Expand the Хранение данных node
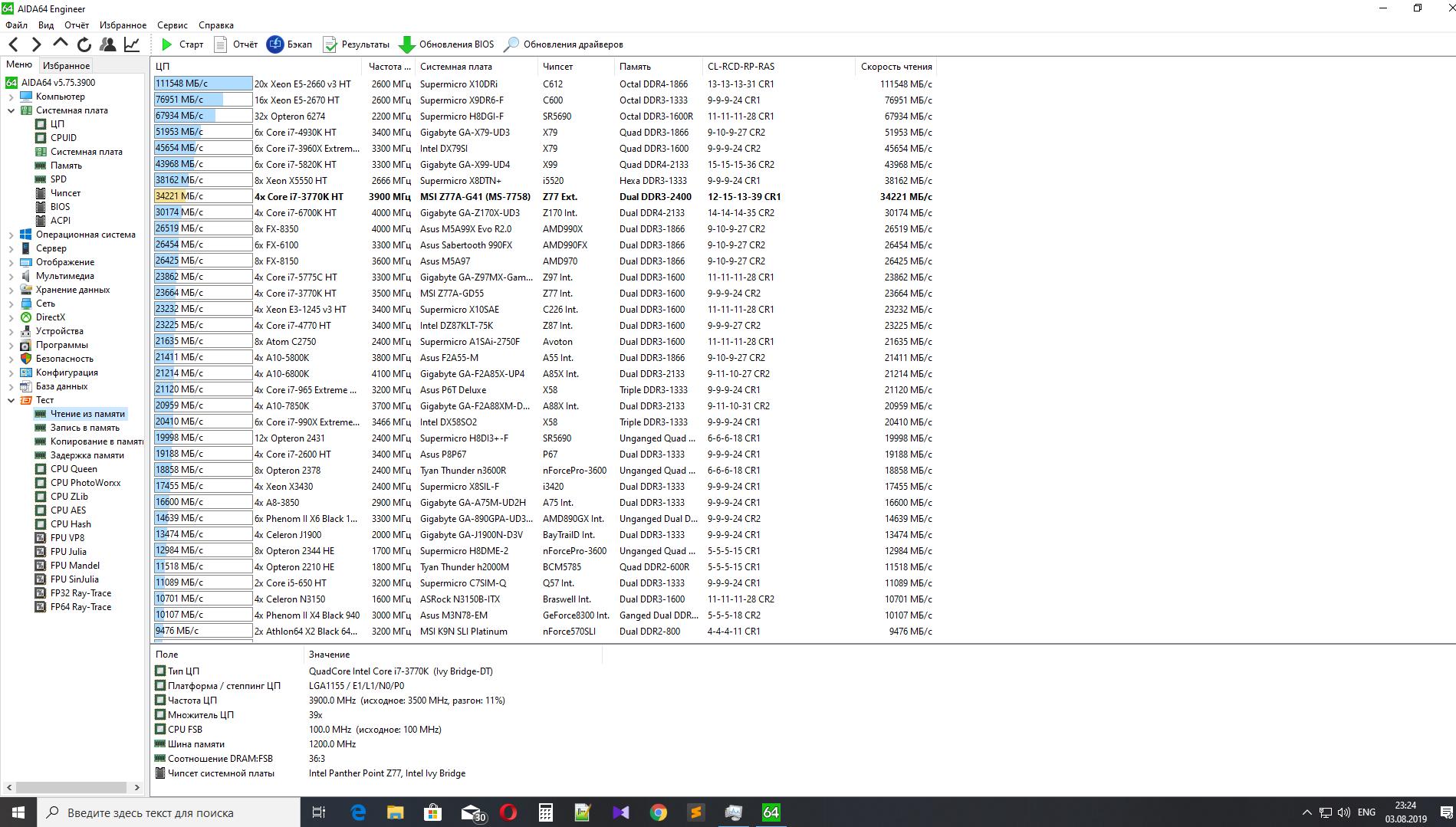This screenshot has width=1456, height=827. 11,290
